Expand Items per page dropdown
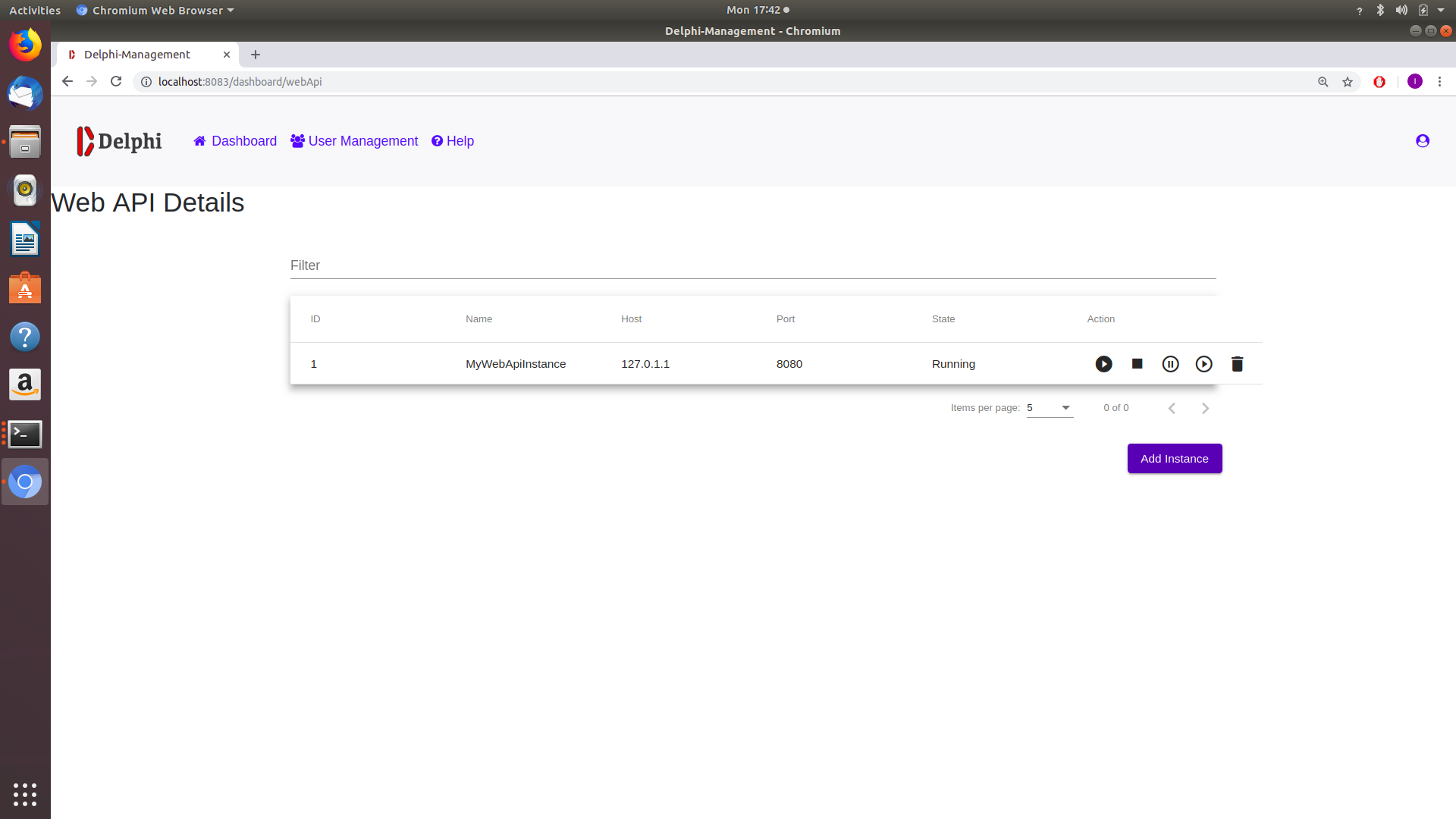 click(x=1050, y=408)
